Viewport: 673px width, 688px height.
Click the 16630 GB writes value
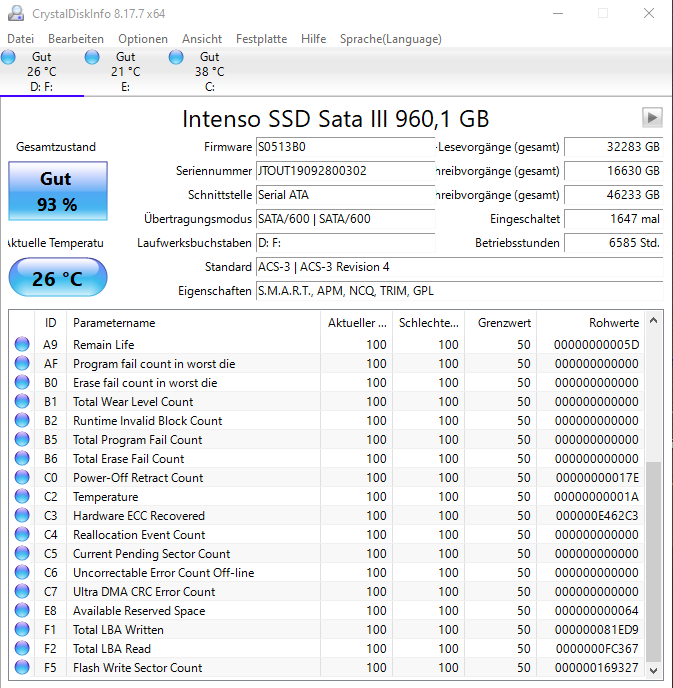tap(613, 171)
